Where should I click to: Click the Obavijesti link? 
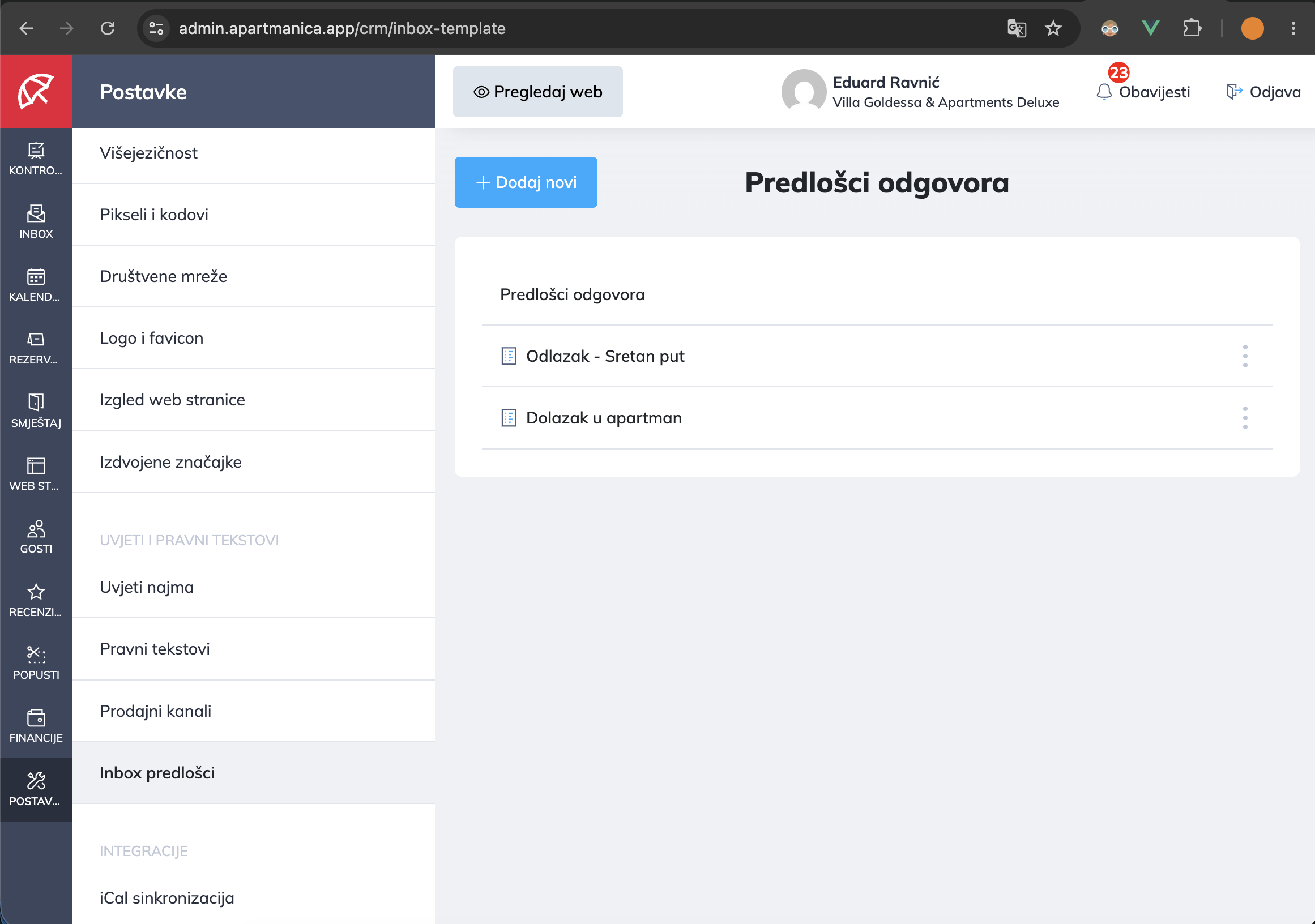[x=1154, y=92]
